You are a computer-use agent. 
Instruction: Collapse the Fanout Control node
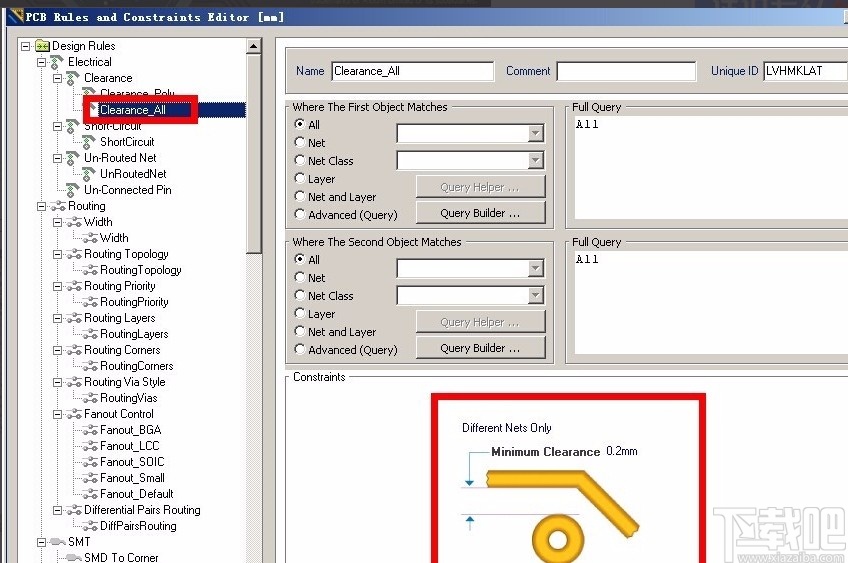57,414
